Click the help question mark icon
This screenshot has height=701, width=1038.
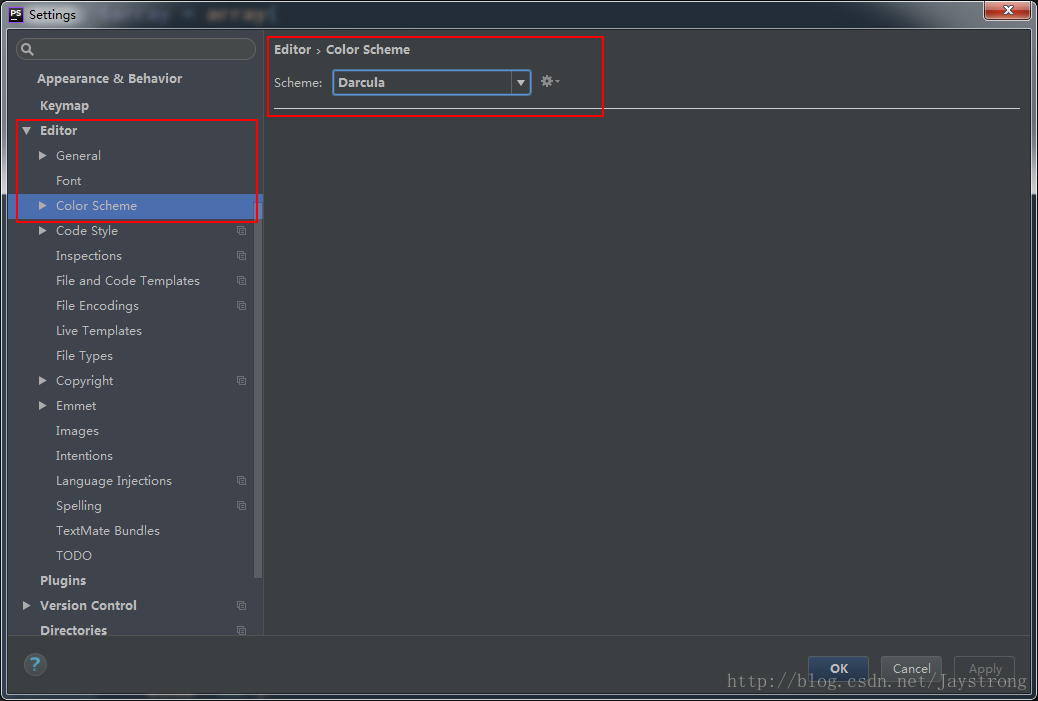pos(35,664)
